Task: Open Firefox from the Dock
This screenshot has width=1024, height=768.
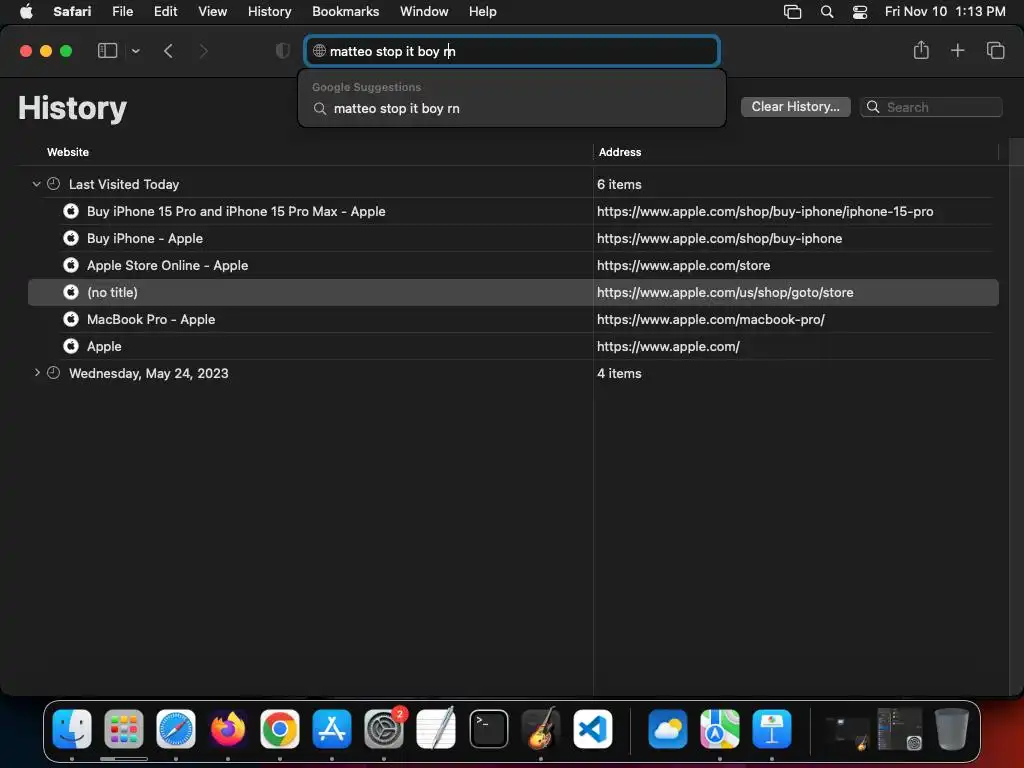Action: 228,728
